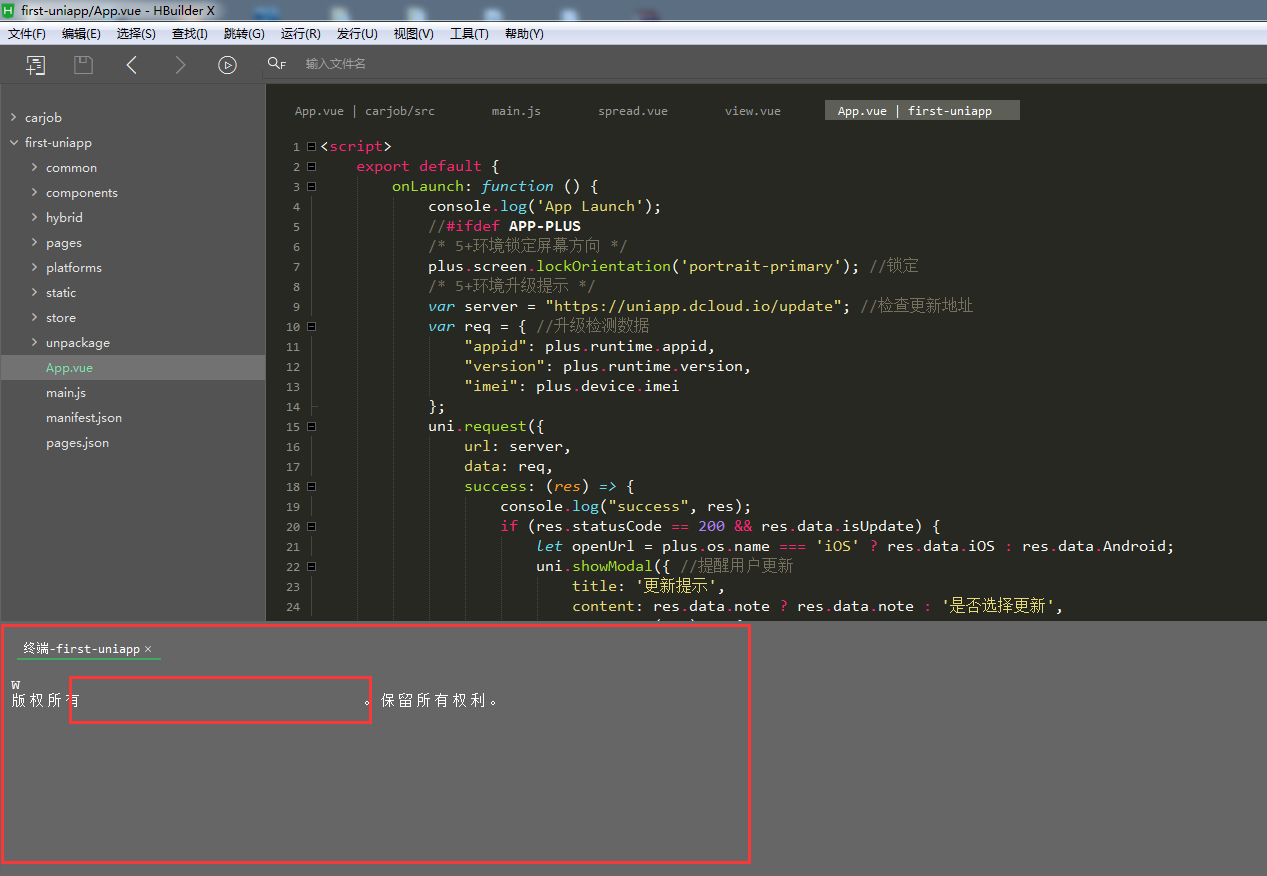Switch to the spread.vue editor tab

pos(633,111)
